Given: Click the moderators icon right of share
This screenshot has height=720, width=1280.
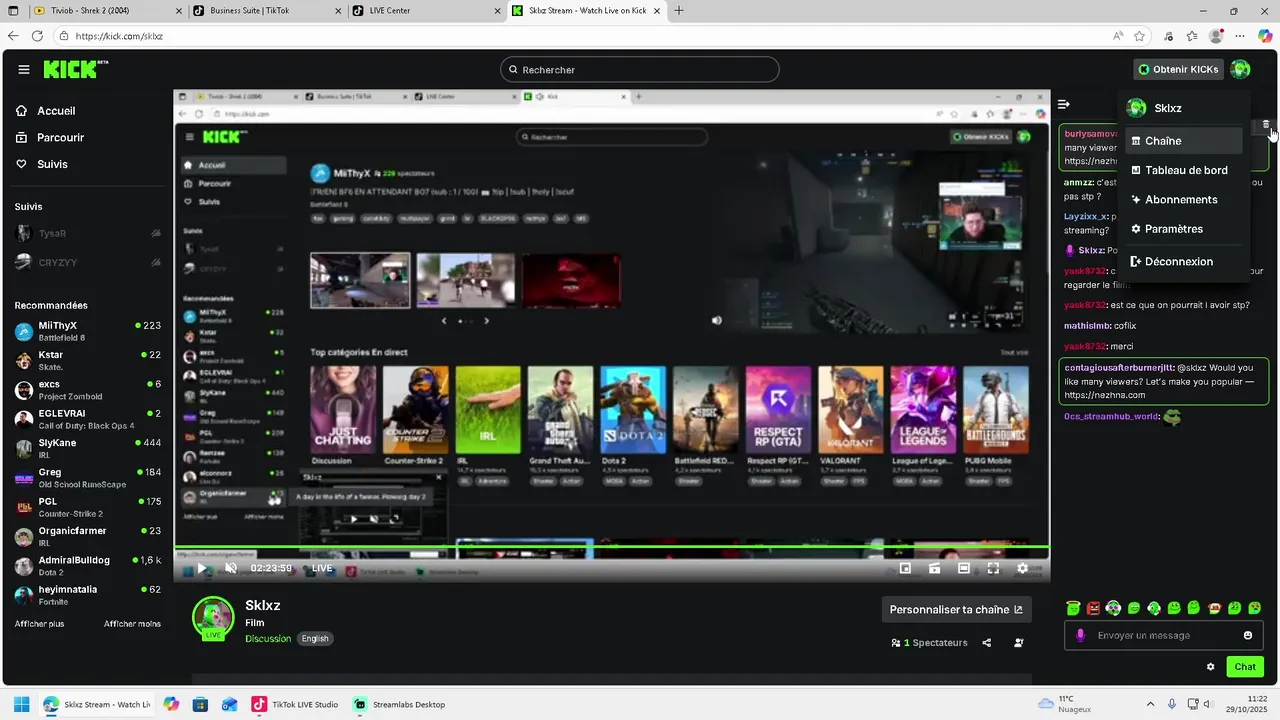Looking at the screenshot, I should tap(1019, 643).
